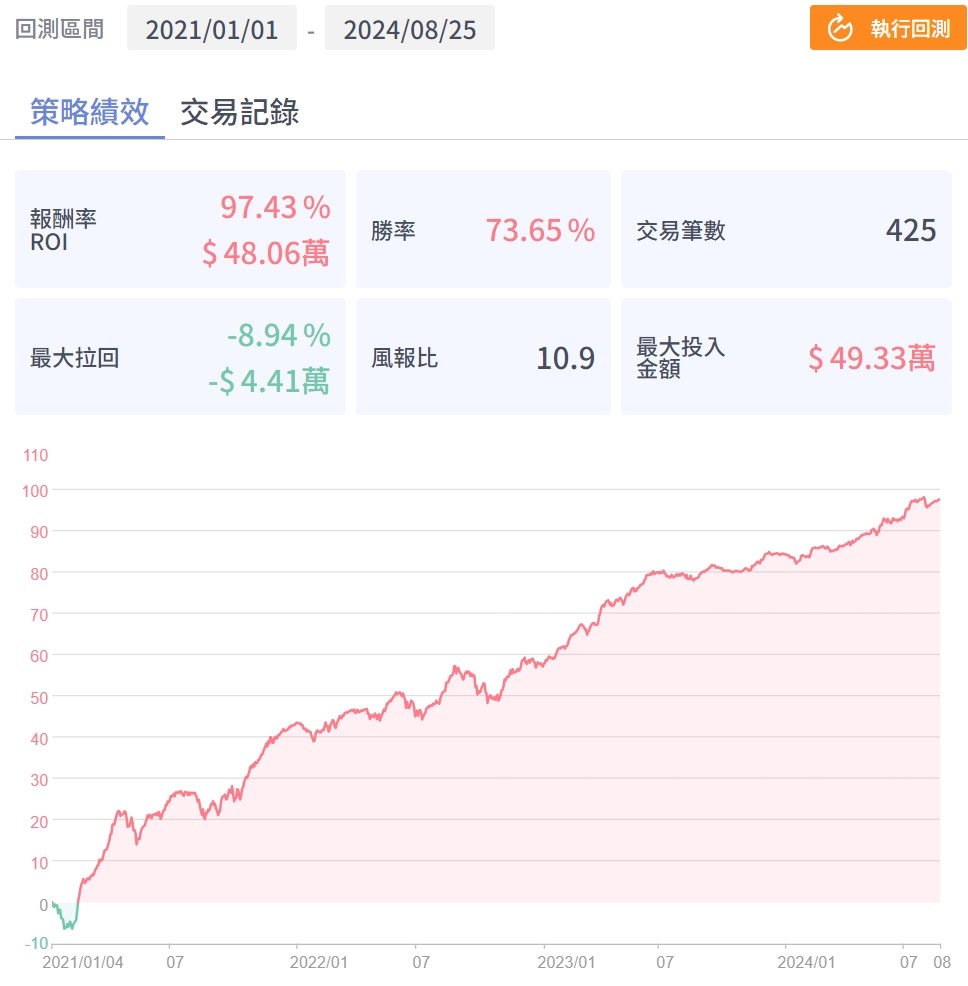Click the 執行回測 button

(888, 28)
